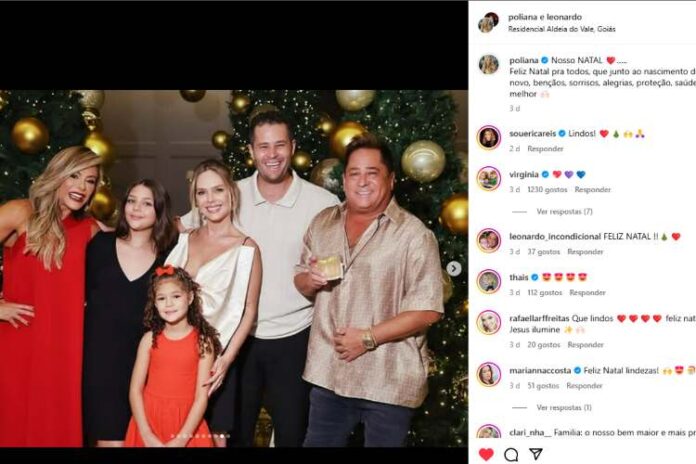Click the red heart like icon
The height and width of the screenshot is (464, 696).
(x=486, y=454)
